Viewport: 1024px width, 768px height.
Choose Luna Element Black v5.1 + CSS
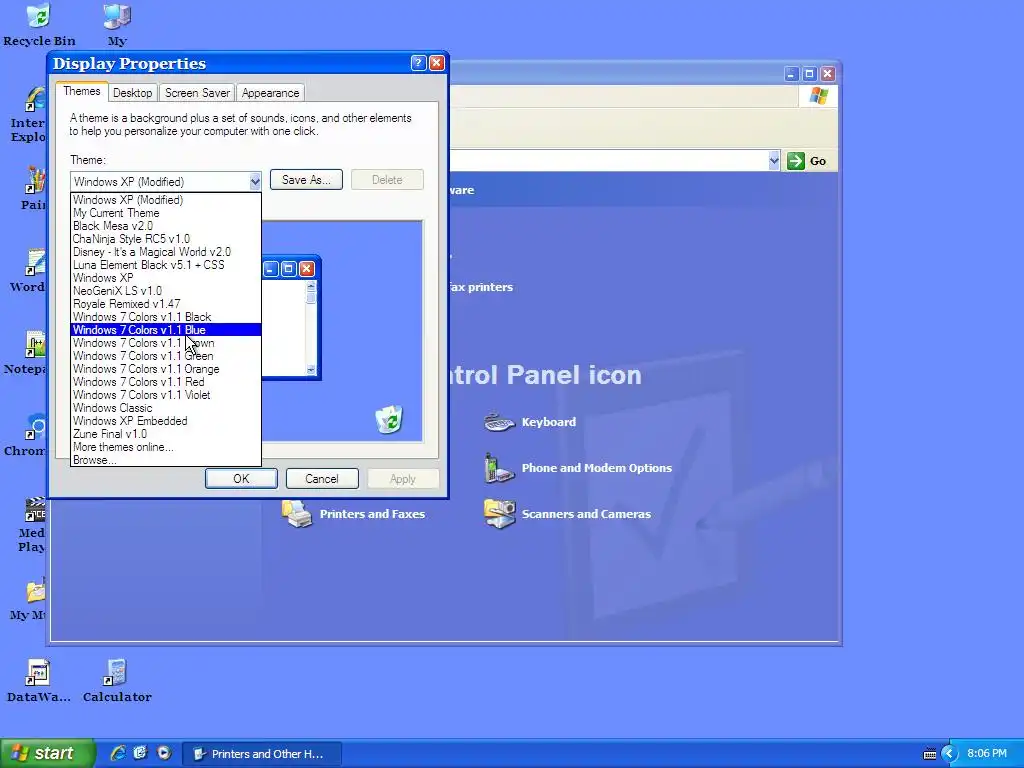point(166,265)
